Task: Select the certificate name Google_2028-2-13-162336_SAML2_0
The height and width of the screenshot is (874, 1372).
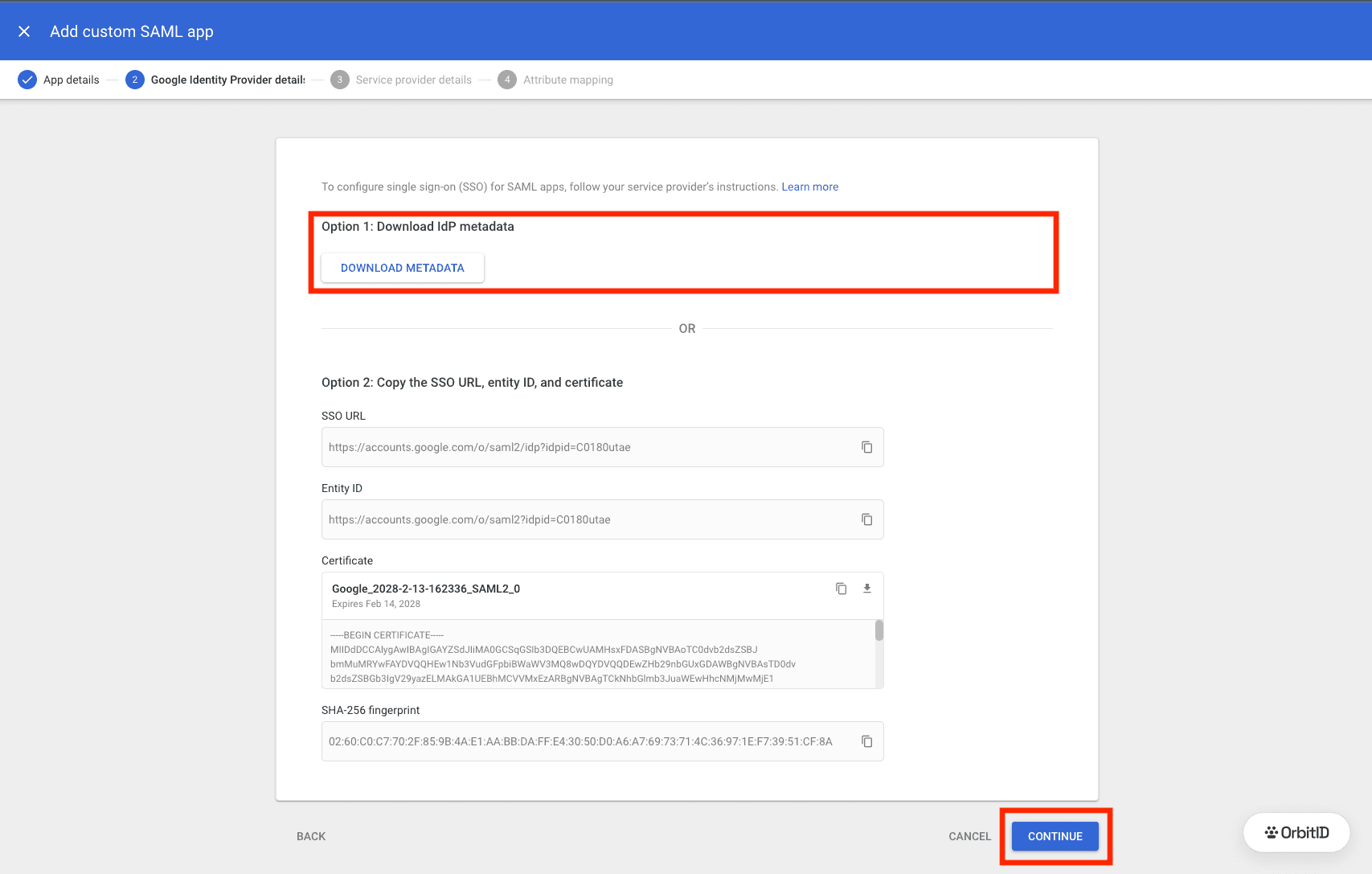Action: (426, 589)
